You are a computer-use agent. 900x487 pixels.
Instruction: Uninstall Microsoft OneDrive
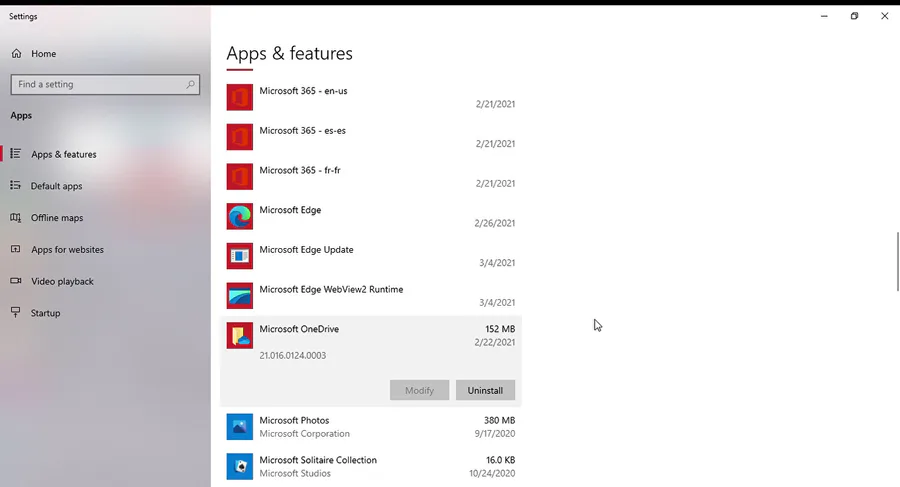485,390
